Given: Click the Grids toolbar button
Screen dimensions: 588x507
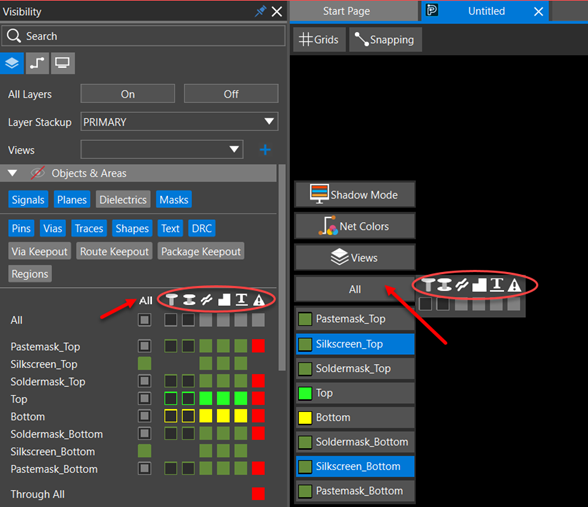Looking at the screenshot, I should 319,39.
